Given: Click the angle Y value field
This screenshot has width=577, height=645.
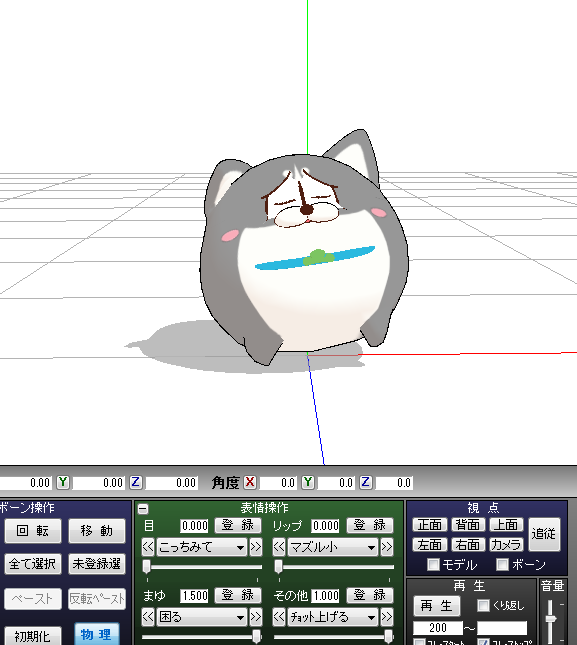Looking at the screenshot, I should pos(336,483).
